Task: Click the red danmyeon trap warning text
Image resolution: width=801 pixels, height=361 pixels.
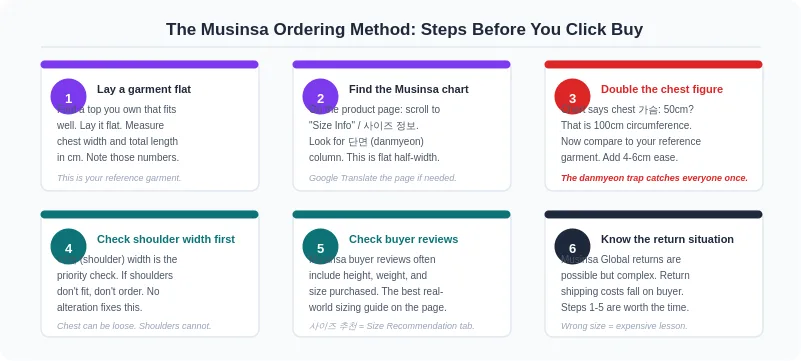Action: point(654,178)
